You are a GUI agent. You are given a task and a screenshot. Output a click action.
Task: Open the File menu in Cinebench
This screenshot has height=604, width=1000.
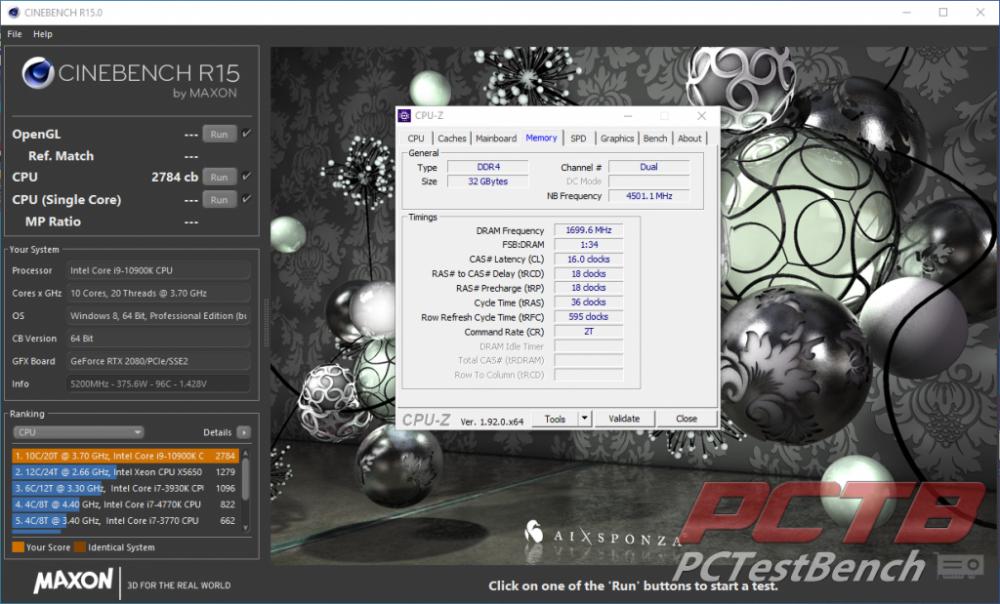point(14,34)
